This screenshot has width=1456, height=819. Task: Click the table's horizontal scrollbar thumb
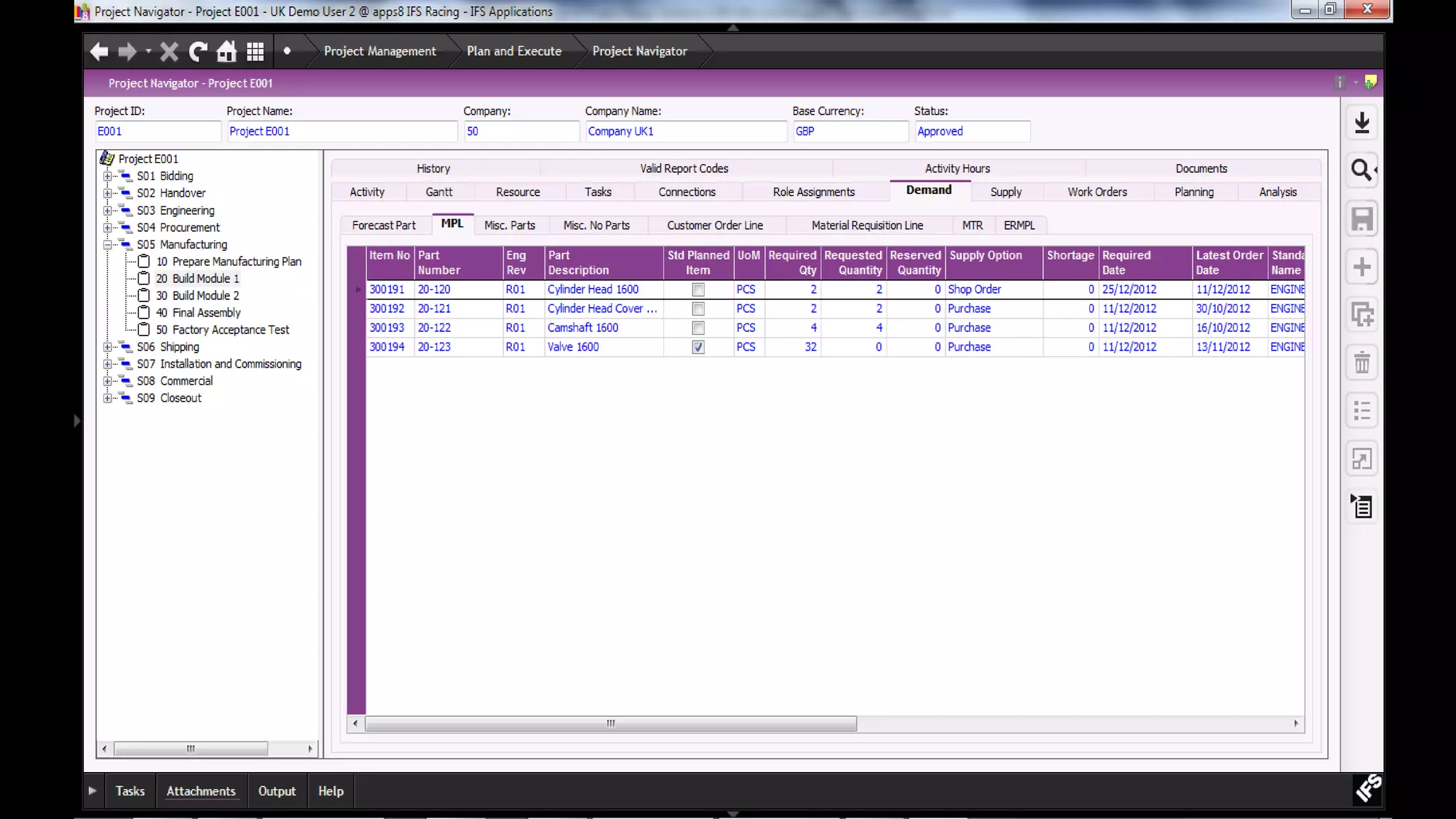610,724
